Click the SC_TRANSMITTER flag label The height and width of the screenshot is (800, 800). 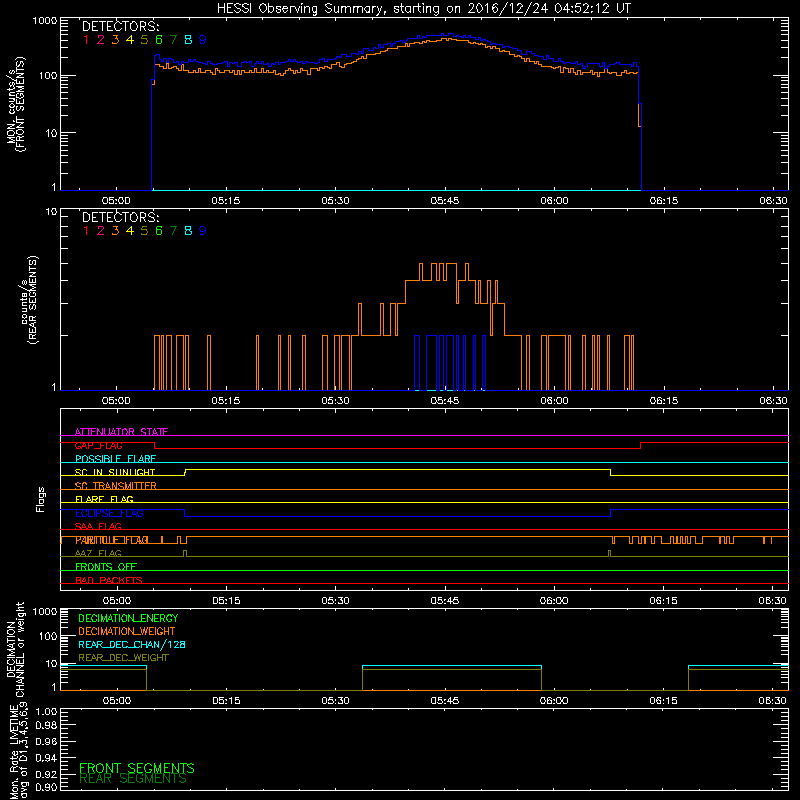(x=116, y=486)
